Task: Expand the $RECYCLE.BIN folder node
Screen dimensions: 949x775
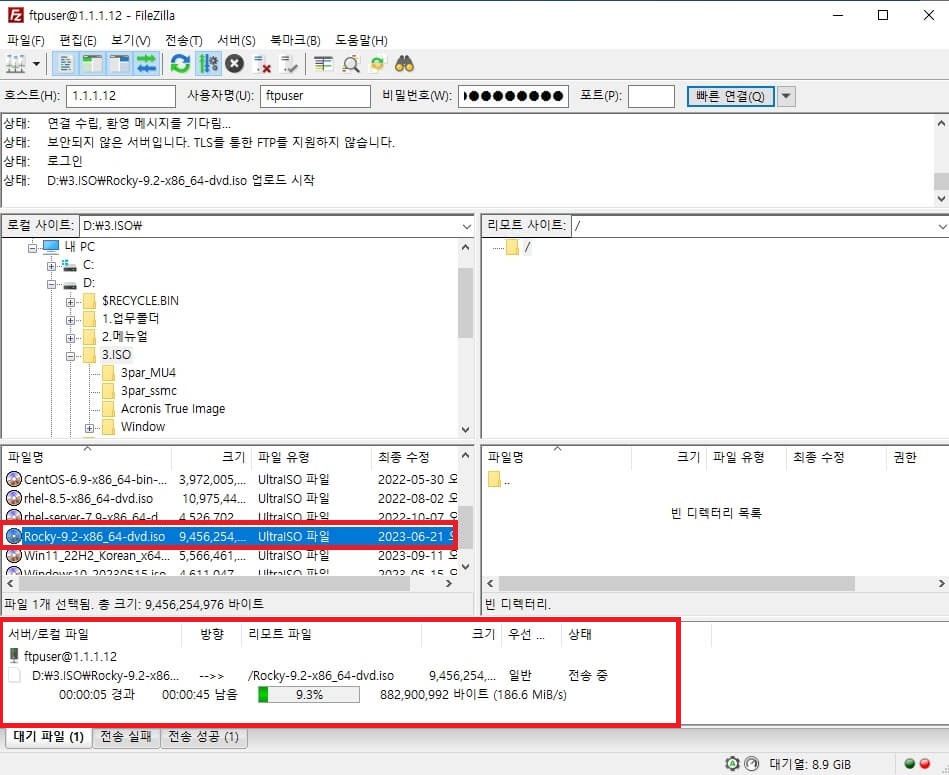Action: point(71,302)
